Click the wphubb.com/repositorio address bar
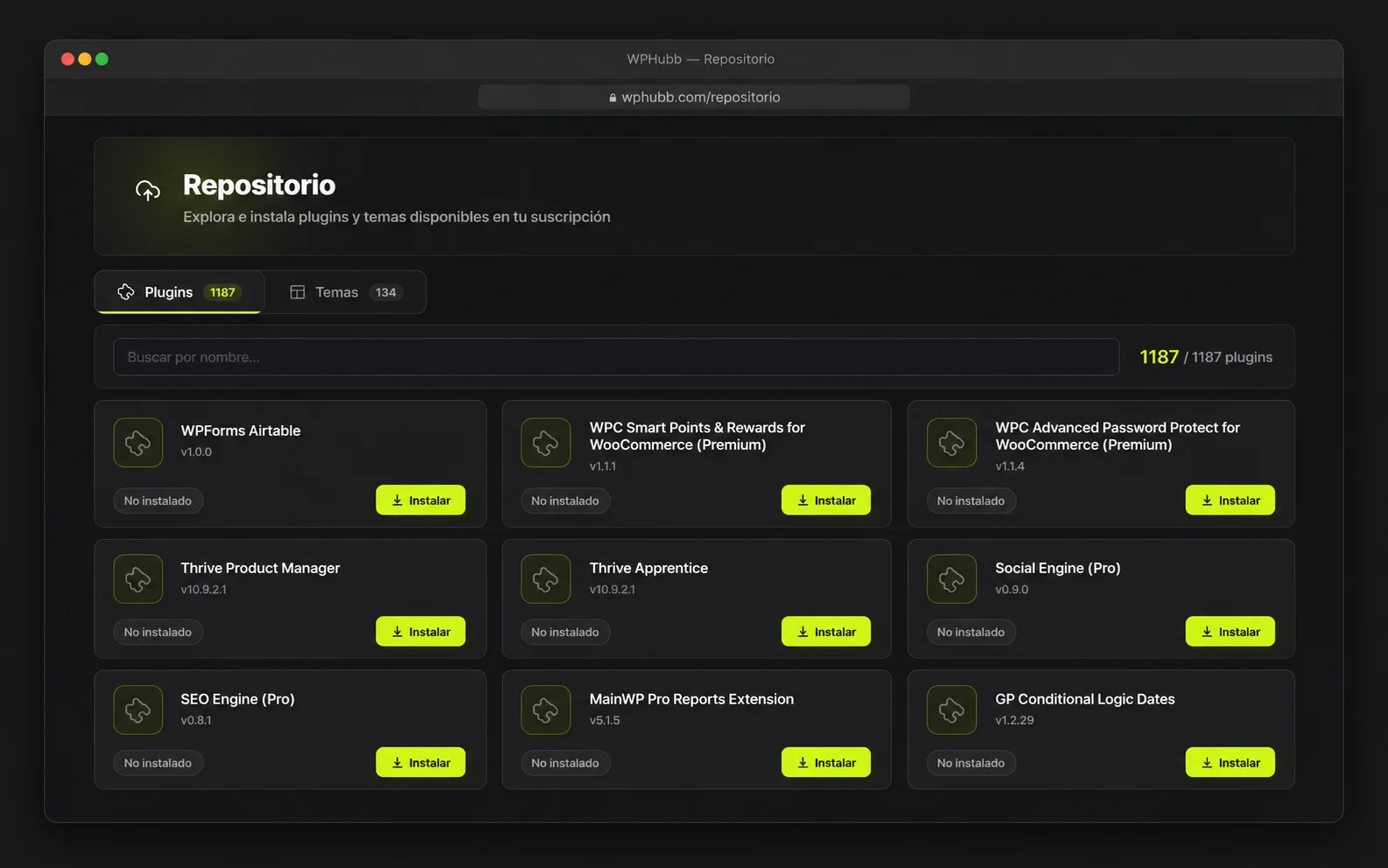The image size is (1388, 868). click(x=694, y=97)
